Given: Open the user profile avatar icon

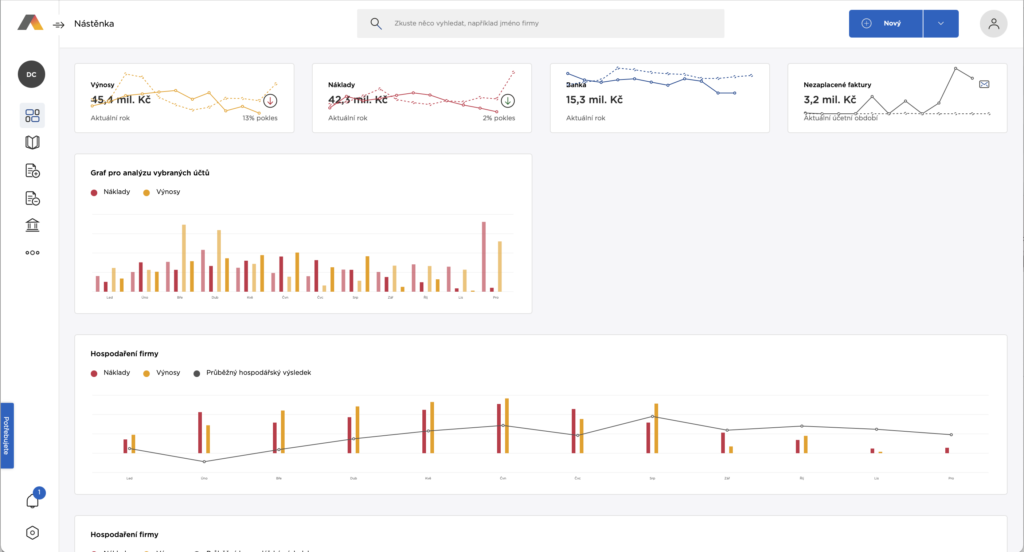Looking at the screenshot, I should (993, 24).
